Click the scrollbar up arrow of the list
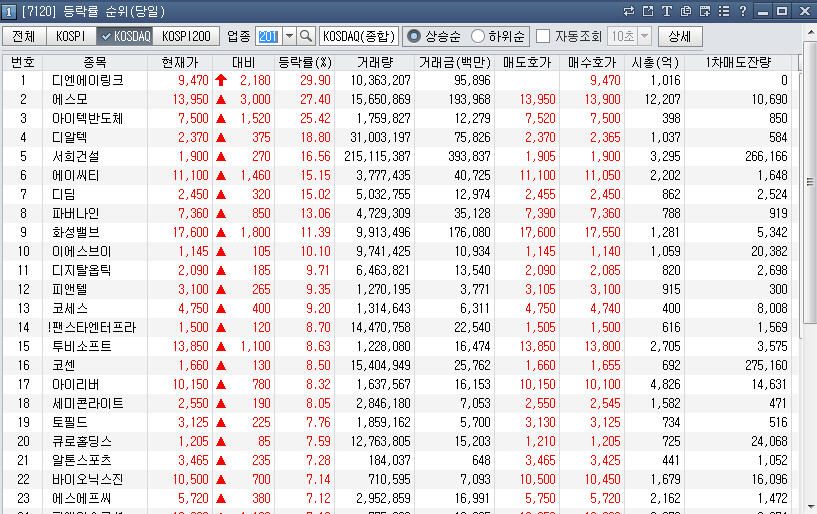 [x=810, y=63]
